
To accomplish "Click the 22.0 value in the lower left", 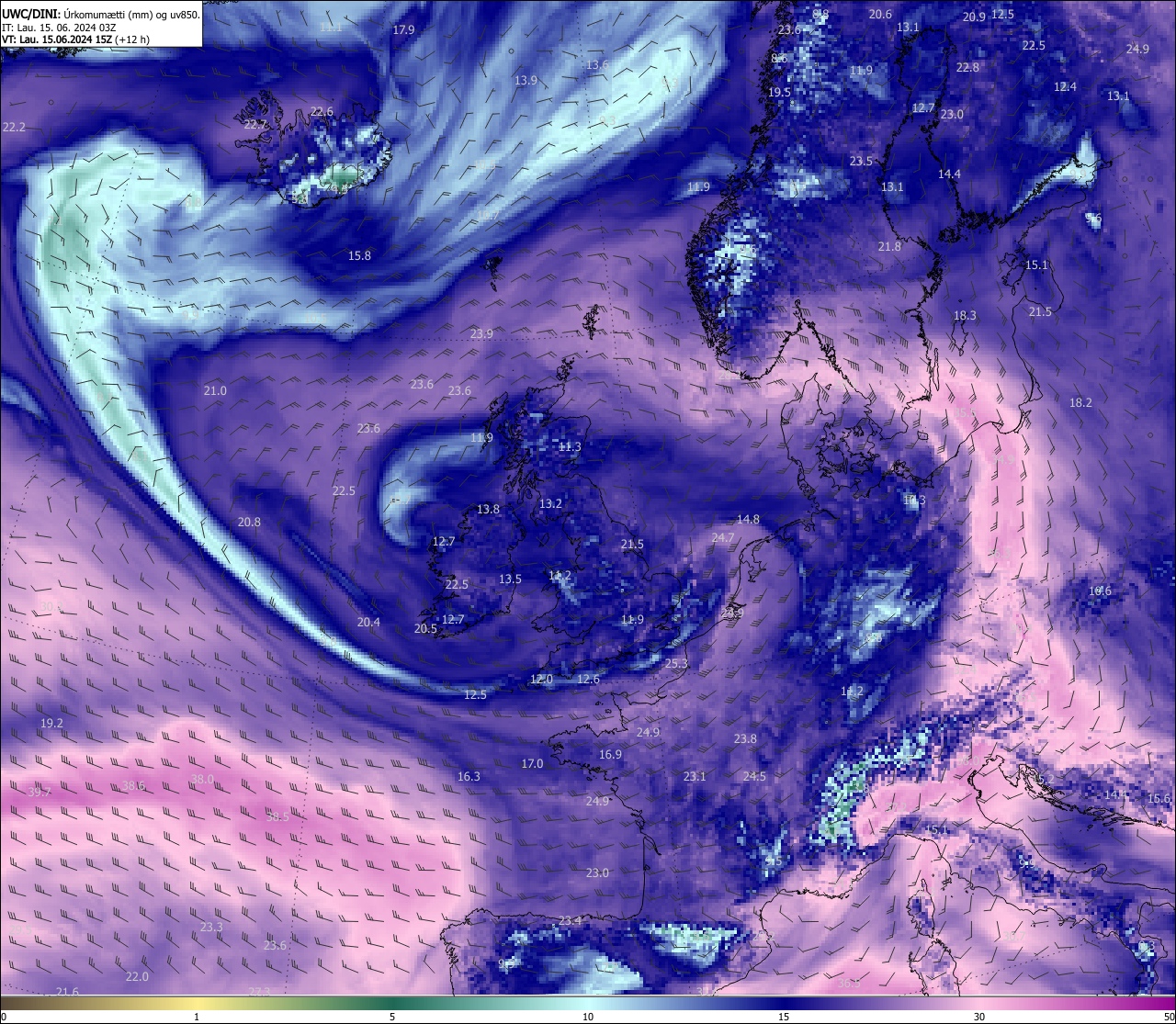I will [x=137, y=976].
